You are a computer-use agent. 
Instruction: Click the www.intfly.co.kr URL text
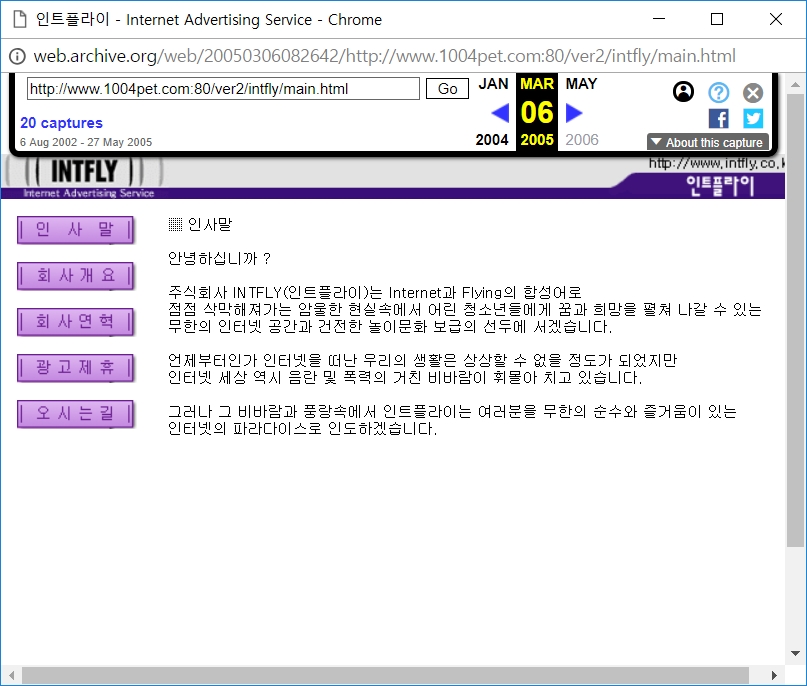click(716, 163)
